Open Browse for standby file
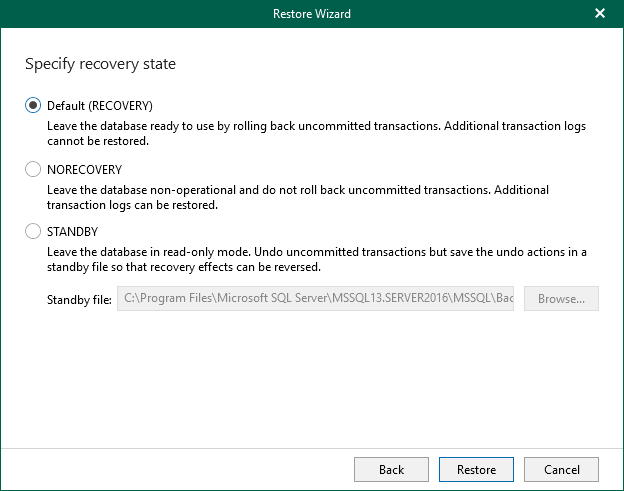The image size is (624, 491). click(561, 298)
